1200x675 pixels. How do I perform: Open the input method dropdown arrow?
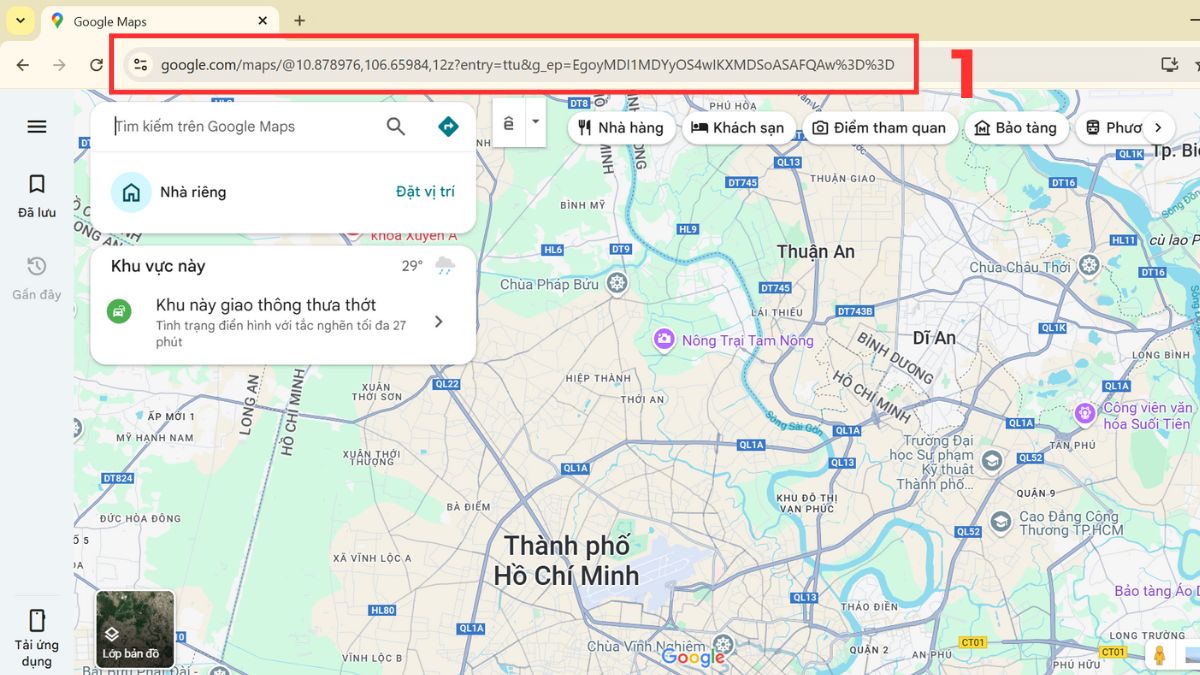[535, 122]
